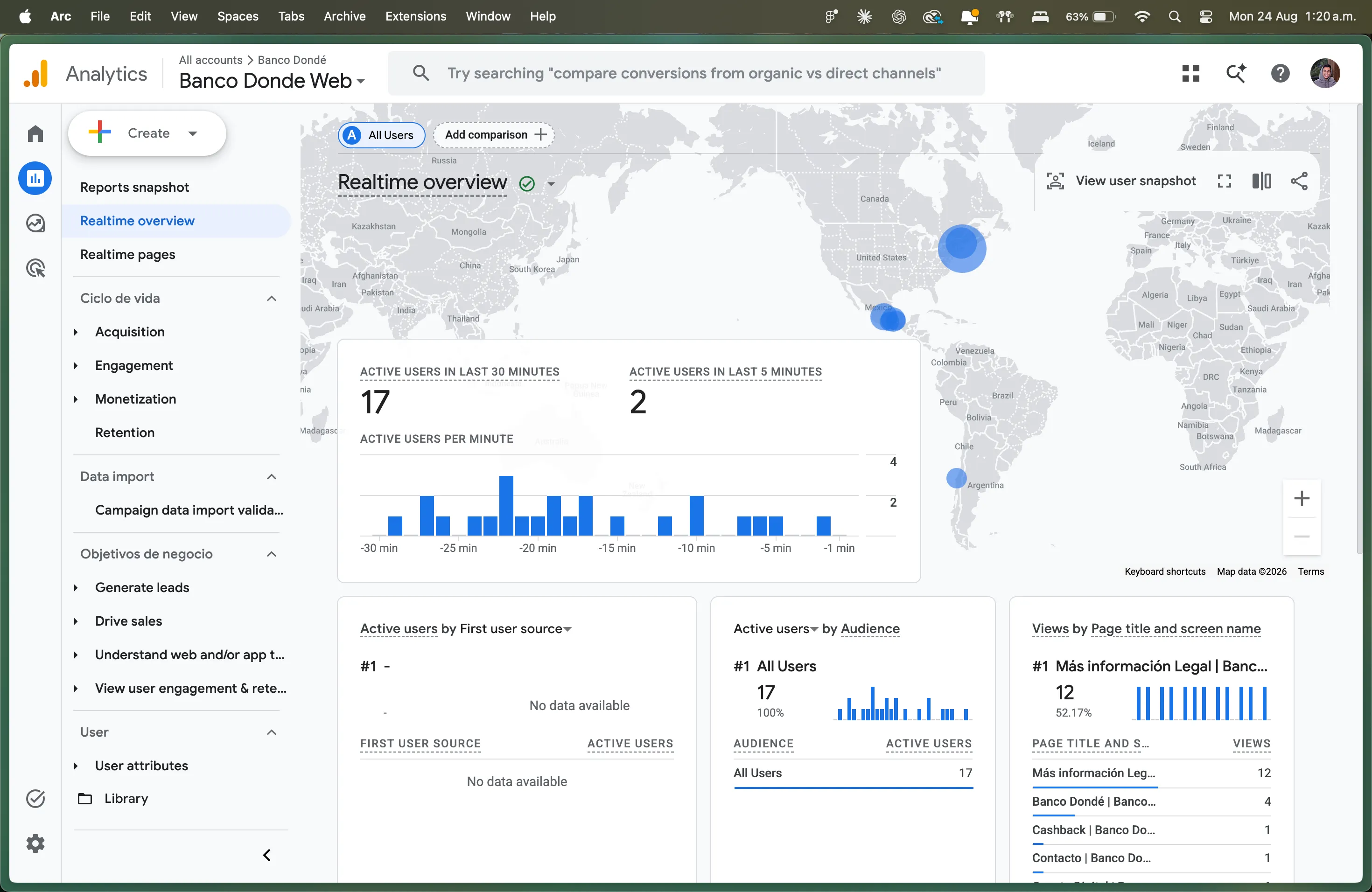This screenshot has height=892, width=1372.
Task: Open the Help question mark icon
Action: (x=1281, y=73)
